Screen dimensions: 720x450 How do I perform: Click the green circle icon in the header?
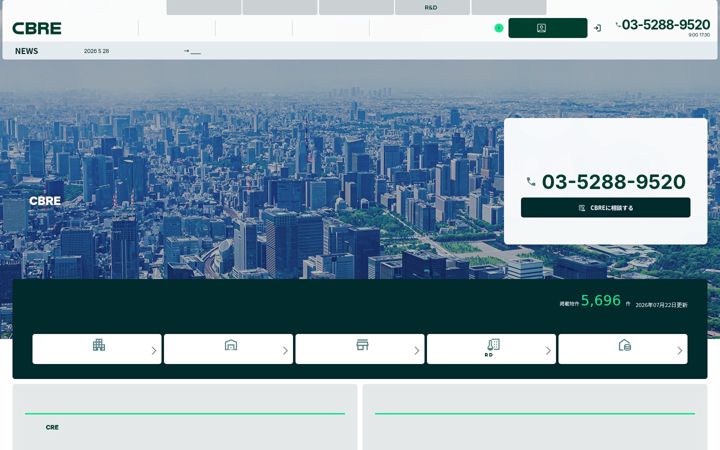tap(499, 28)
